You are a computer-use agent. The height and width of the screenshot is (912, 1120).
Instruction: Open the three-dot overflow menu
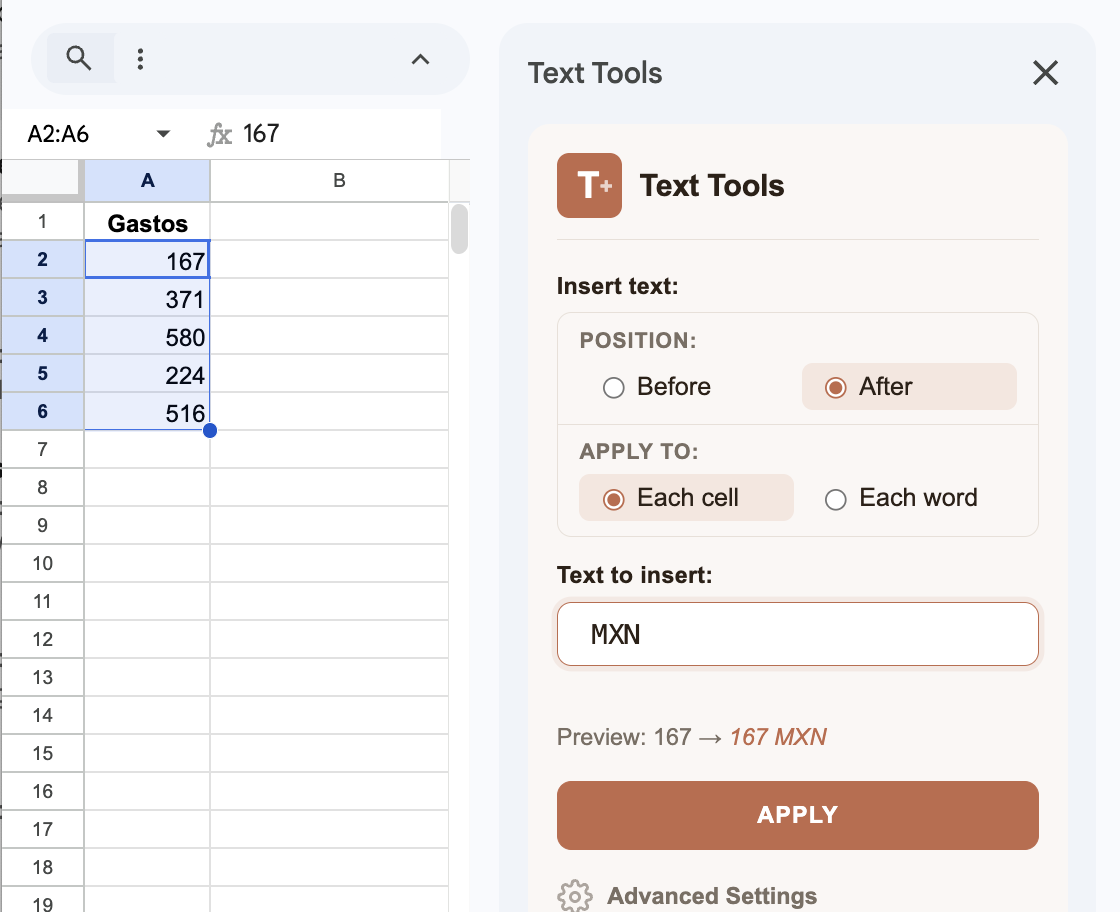point(140,58)
